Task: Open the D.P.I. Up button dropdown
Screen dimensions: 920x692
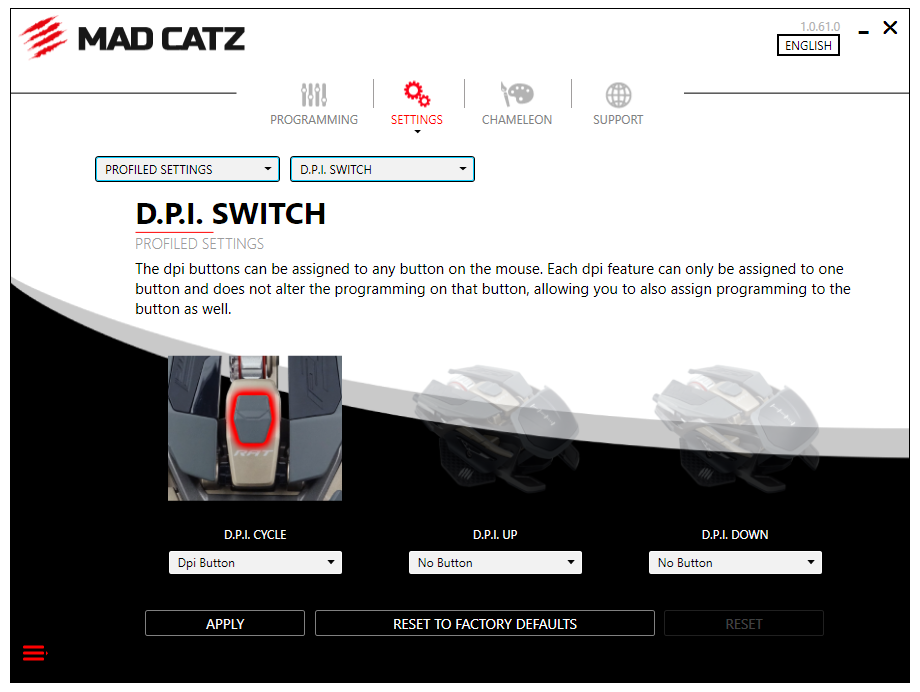Action: 495,562
